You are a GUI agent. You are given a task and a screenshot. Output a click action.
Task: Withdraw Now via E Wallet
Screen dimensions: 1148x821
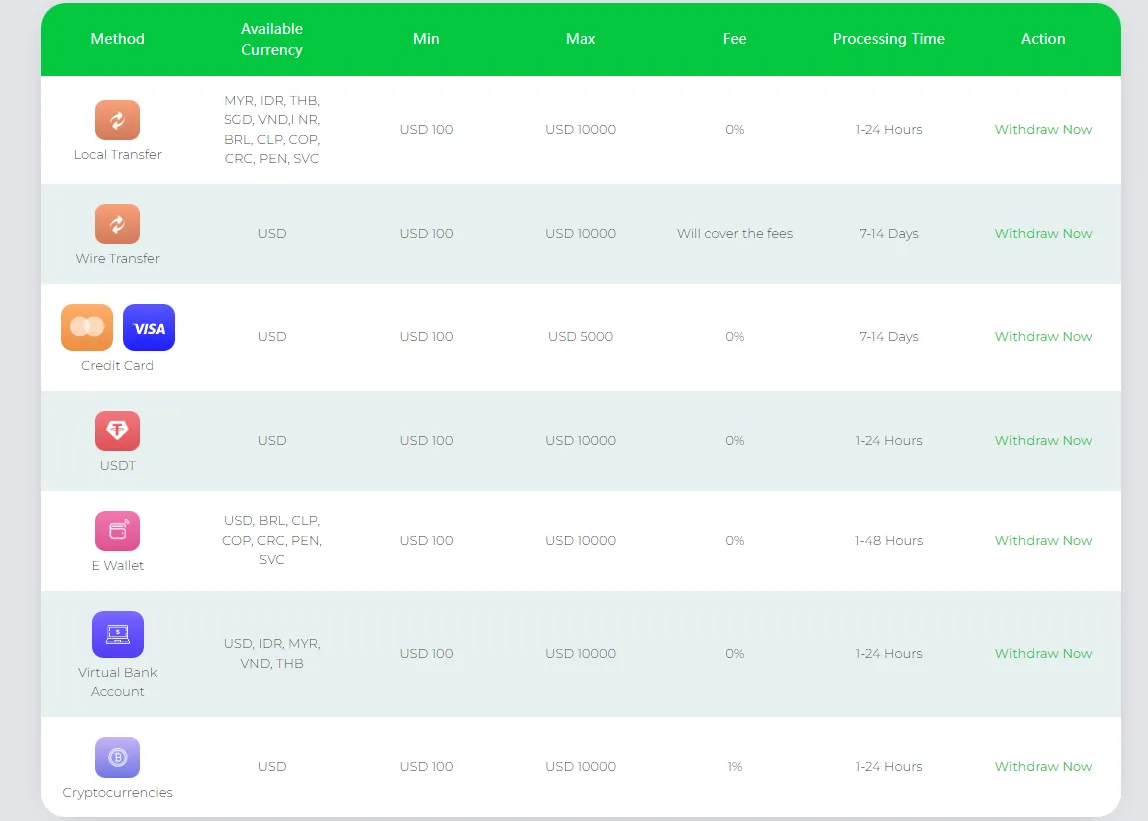point(1043,540)
